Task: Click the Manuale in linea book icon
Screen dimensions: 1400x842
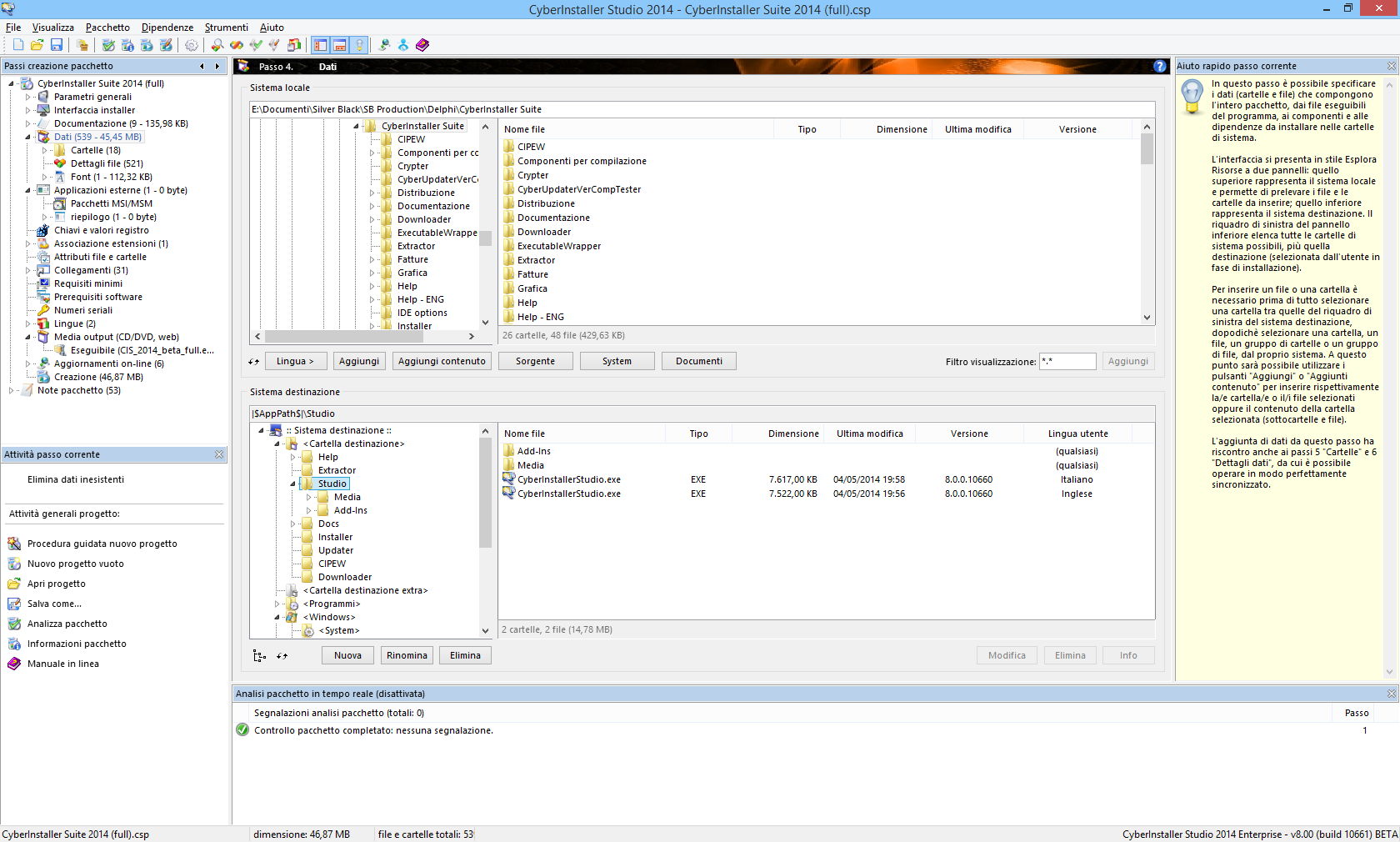Action: coord(14,664)
